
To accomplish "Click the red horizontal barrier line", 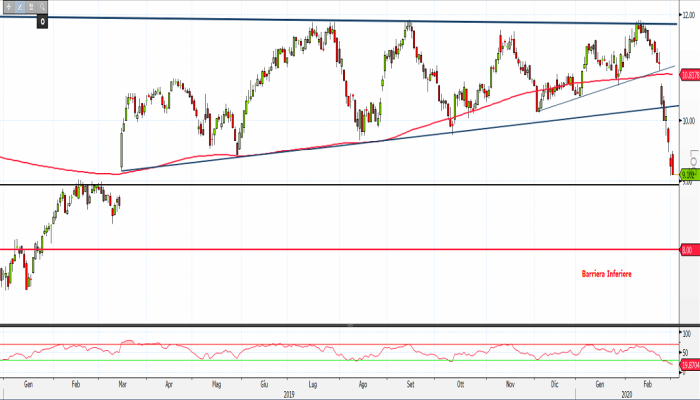I will click(x=300, y=249).
